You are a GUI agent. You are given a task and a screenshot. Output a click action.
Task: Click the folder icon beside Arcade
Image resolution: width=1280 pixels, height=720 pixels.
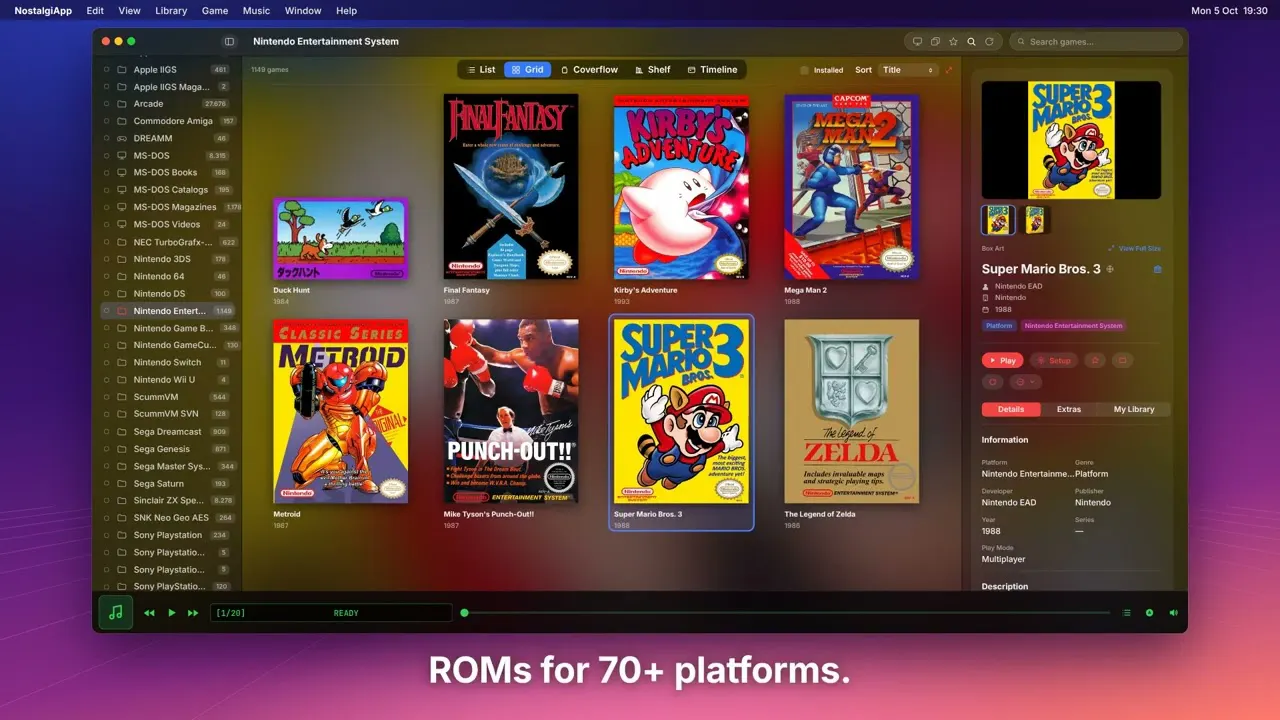pos(122,104)
